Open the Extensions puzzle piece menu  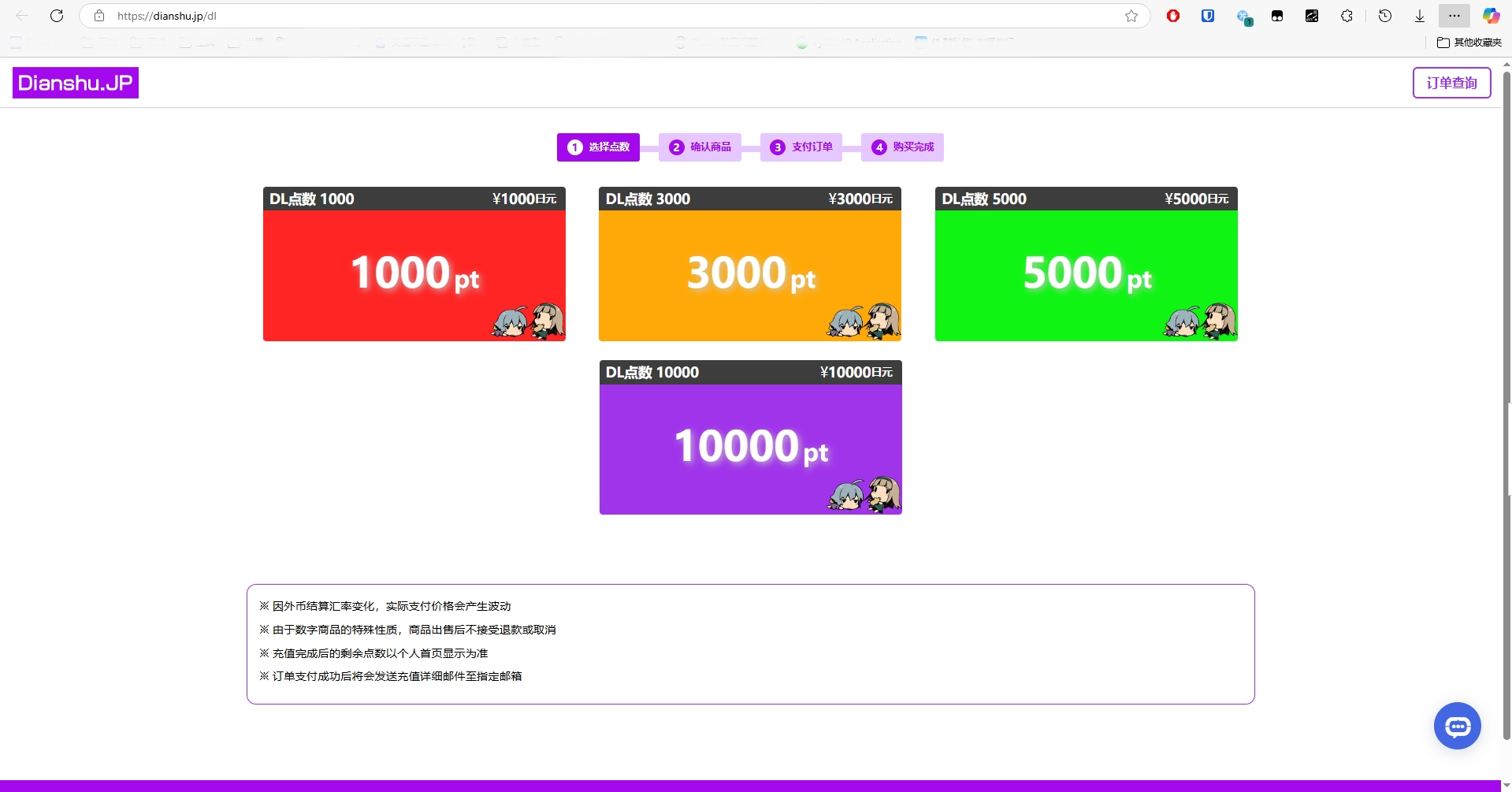(x=1347, y=16)
